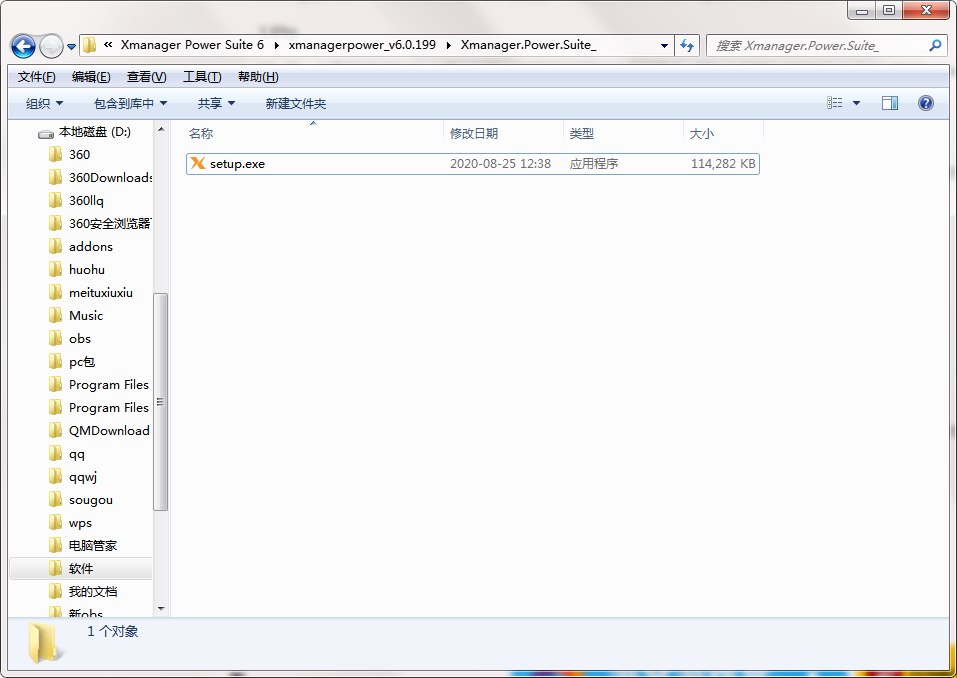Click folder icon beside 电脑管家
The height and width of the screenshot is (678, 957).
coord(55,546)
